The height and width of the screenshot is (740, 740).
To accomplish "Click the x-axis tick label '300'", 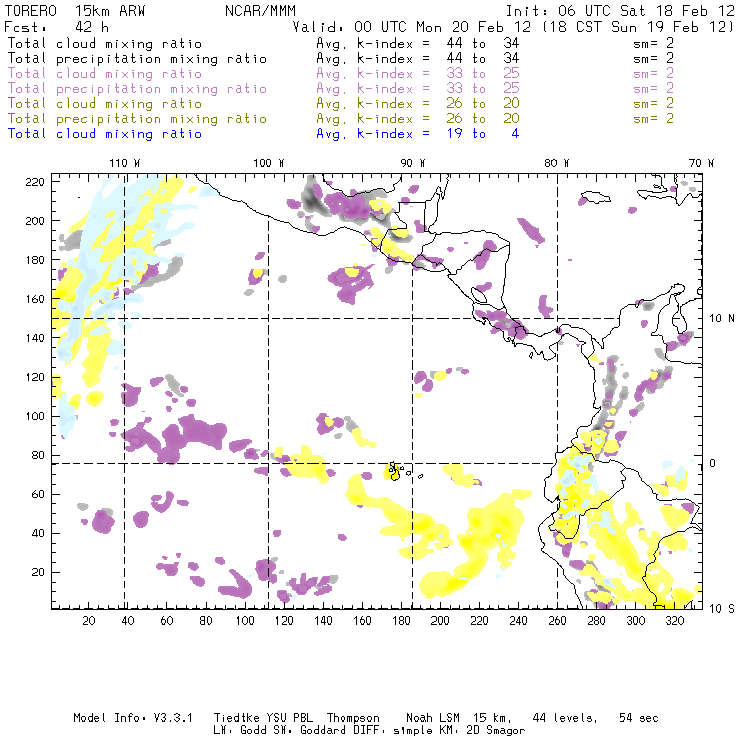I will tap(636, 621).
